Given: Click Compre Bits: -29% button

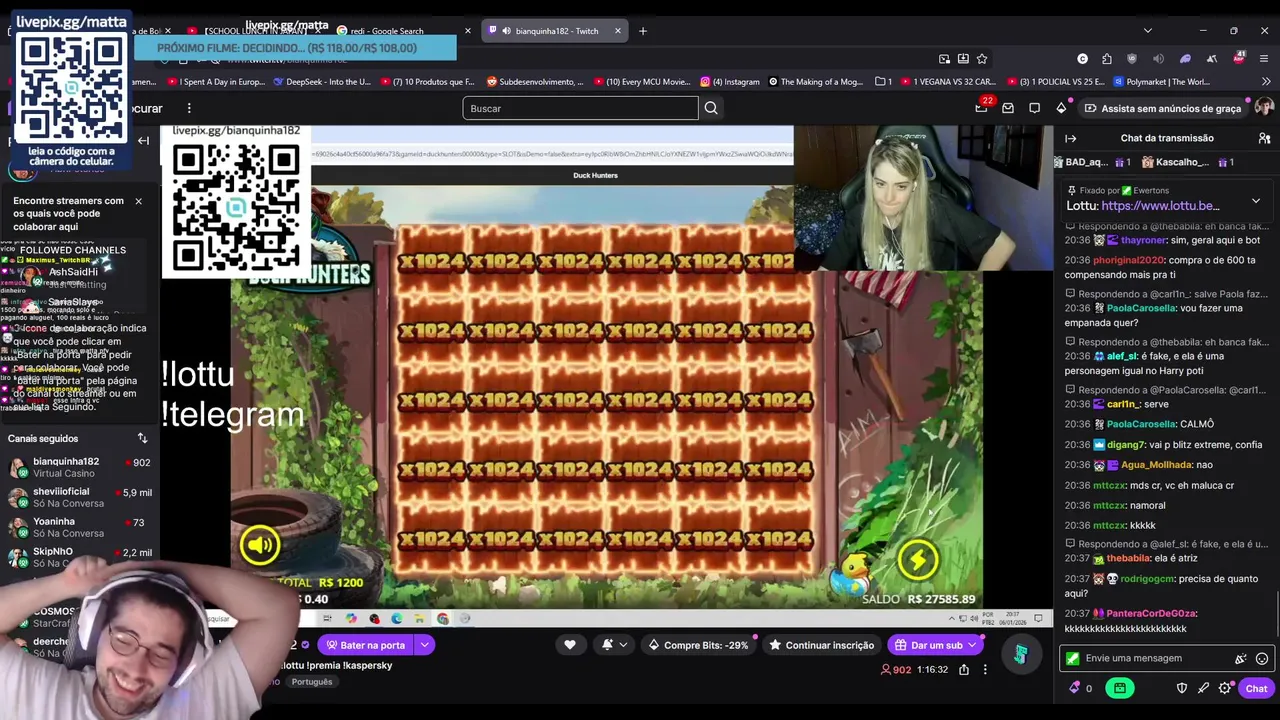Looking at the screenshot, I should (x=698, y=645).
